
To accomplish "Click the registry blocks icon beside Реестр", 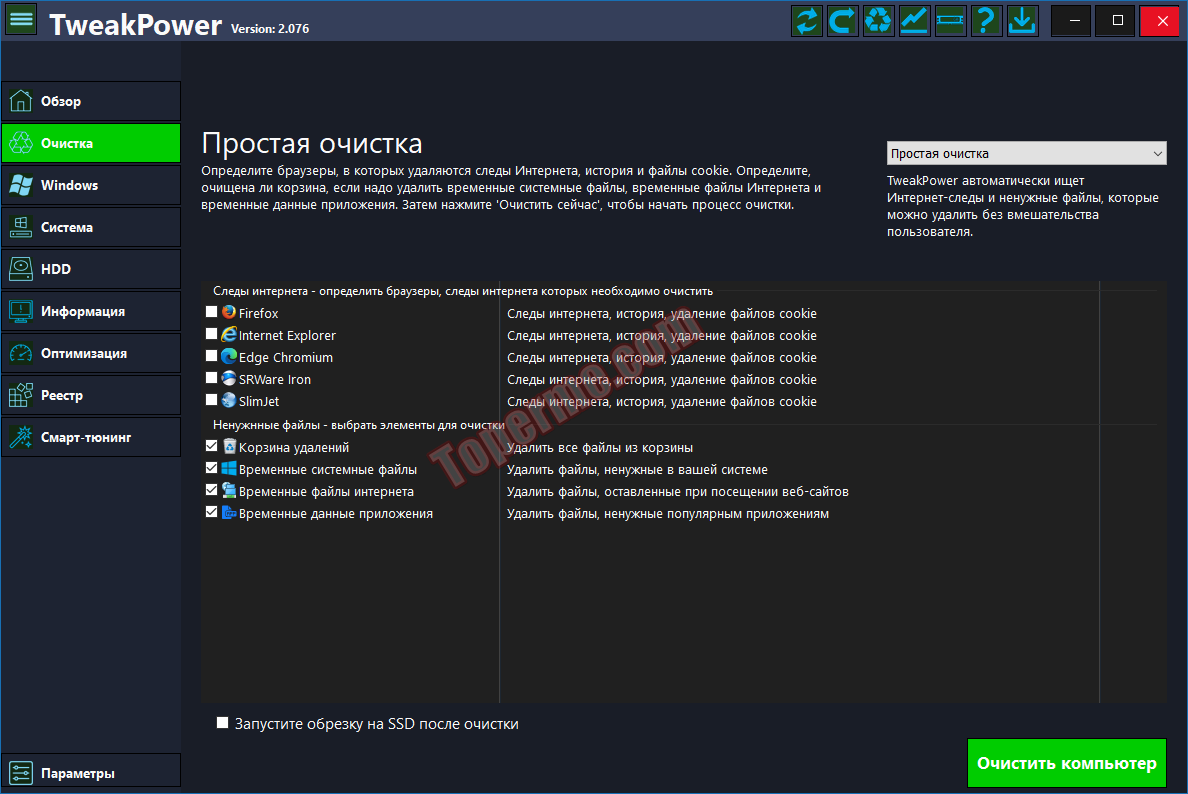I will tap(21, 395).
